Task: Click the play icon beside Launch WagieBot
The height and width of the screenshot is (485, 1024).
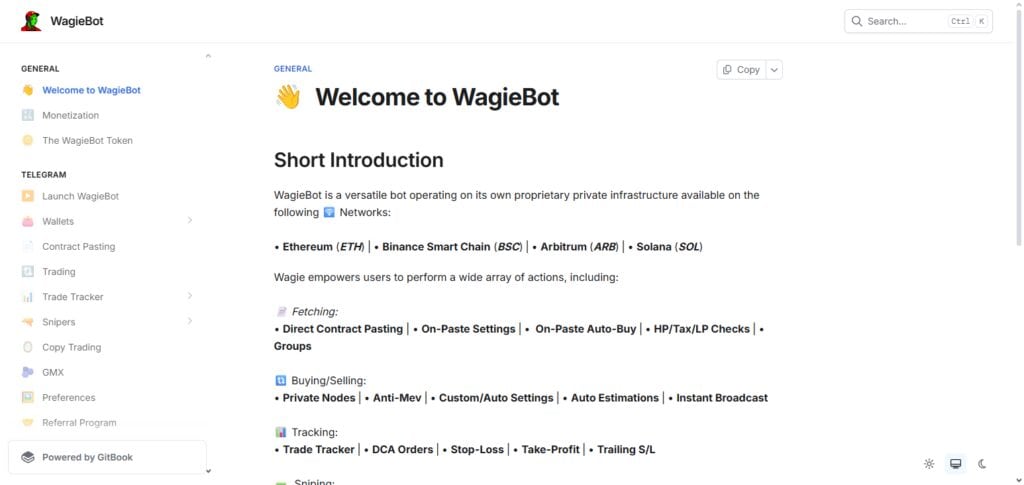Action: (27, 195)
